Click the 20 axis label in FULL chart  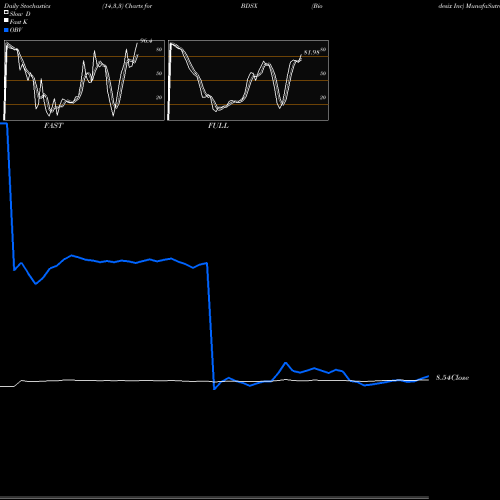(x=323, y=97)
